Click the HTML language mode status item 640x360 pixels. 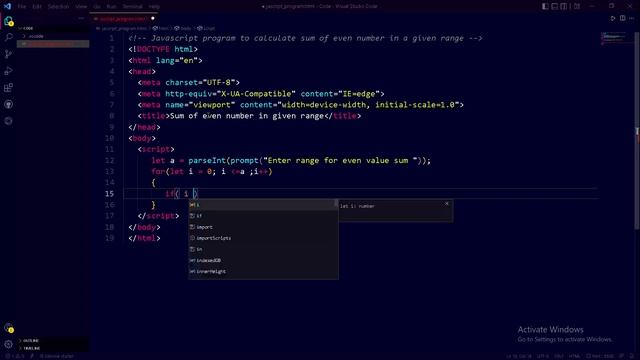574,356
